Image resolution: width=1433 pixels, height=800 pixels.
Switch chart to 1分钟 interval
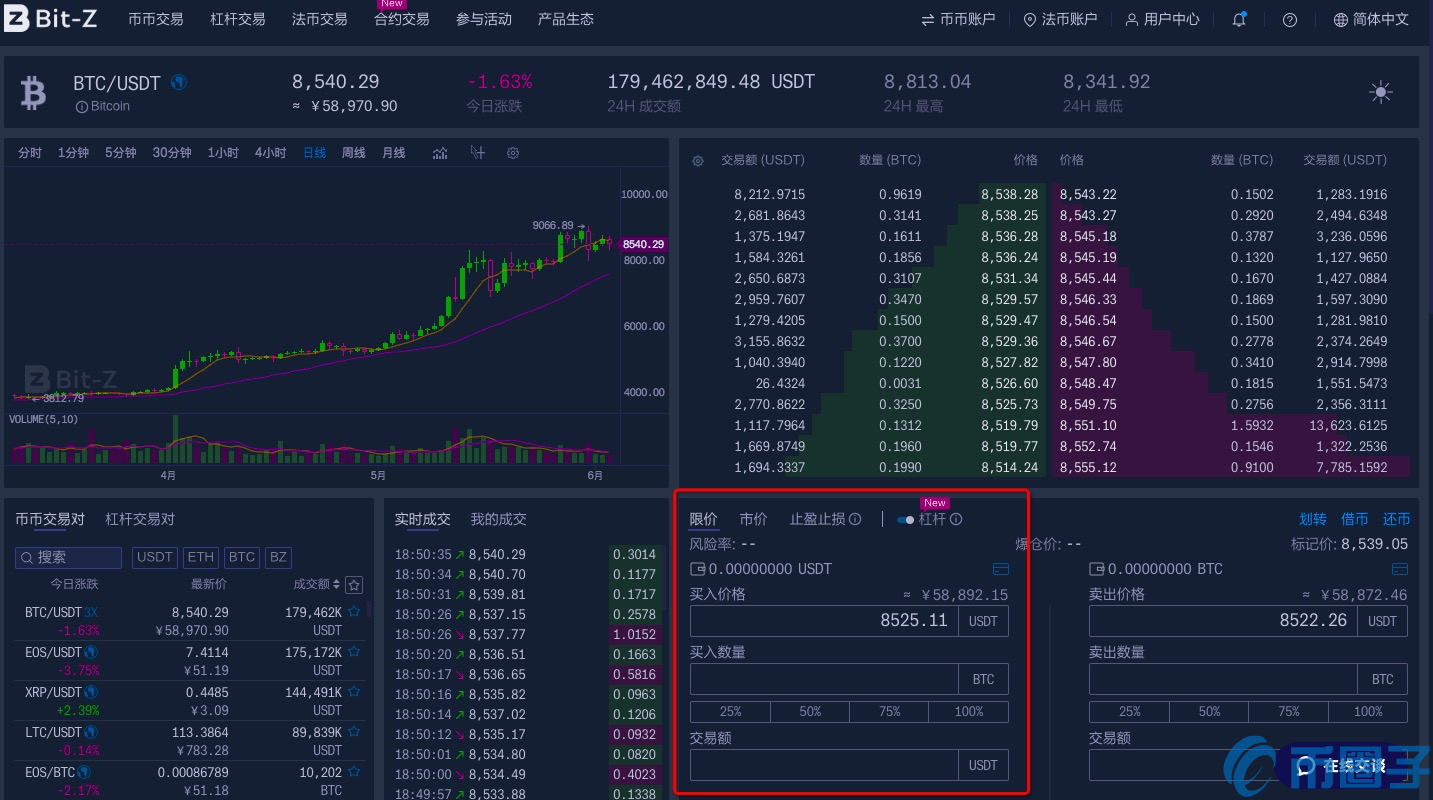click(x=73, y=153)
